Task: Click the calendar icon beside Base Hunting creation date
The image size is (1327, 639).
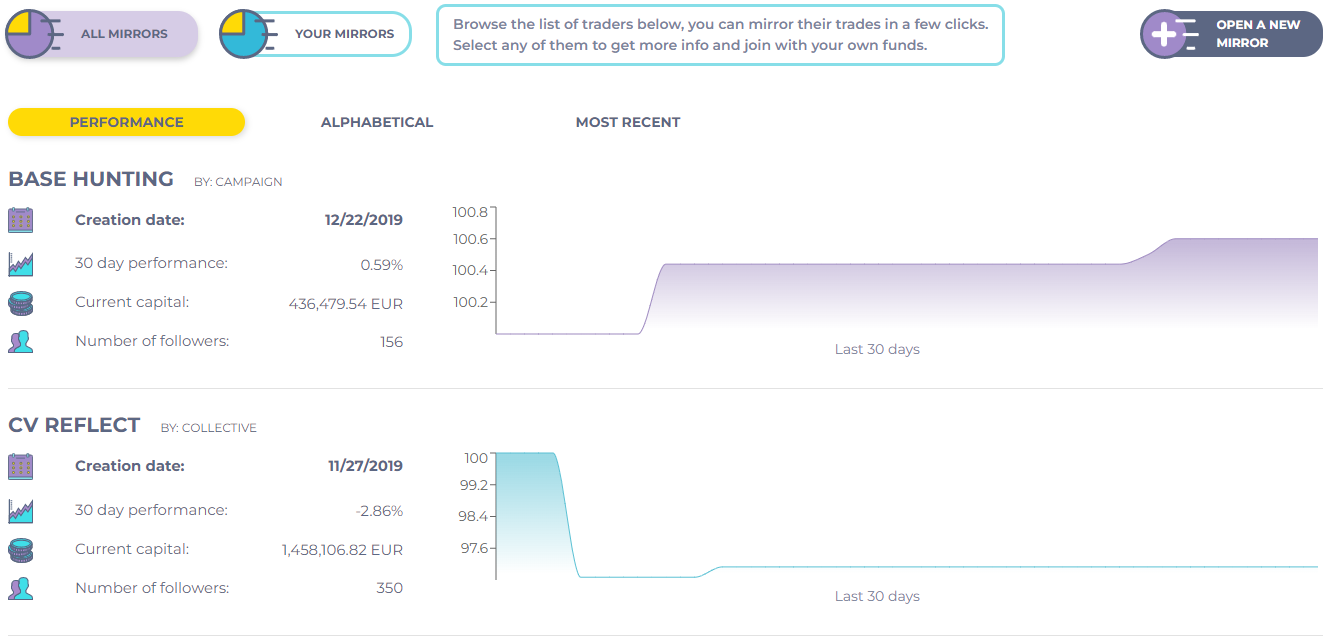Action: pyautogui.click(x=20, y=219)
